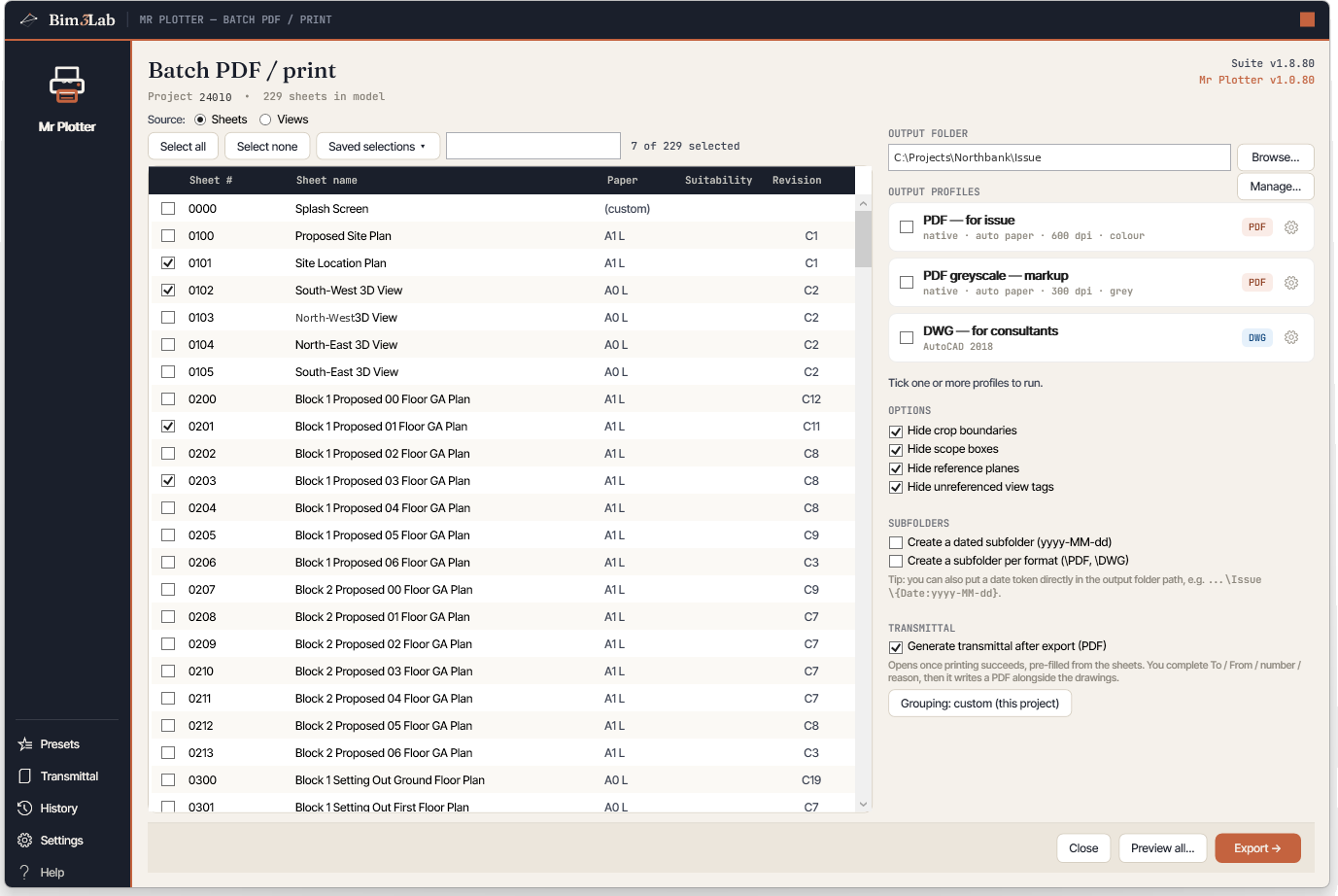
Task: Click the BimLab logo icon
Action: [29, 19]
